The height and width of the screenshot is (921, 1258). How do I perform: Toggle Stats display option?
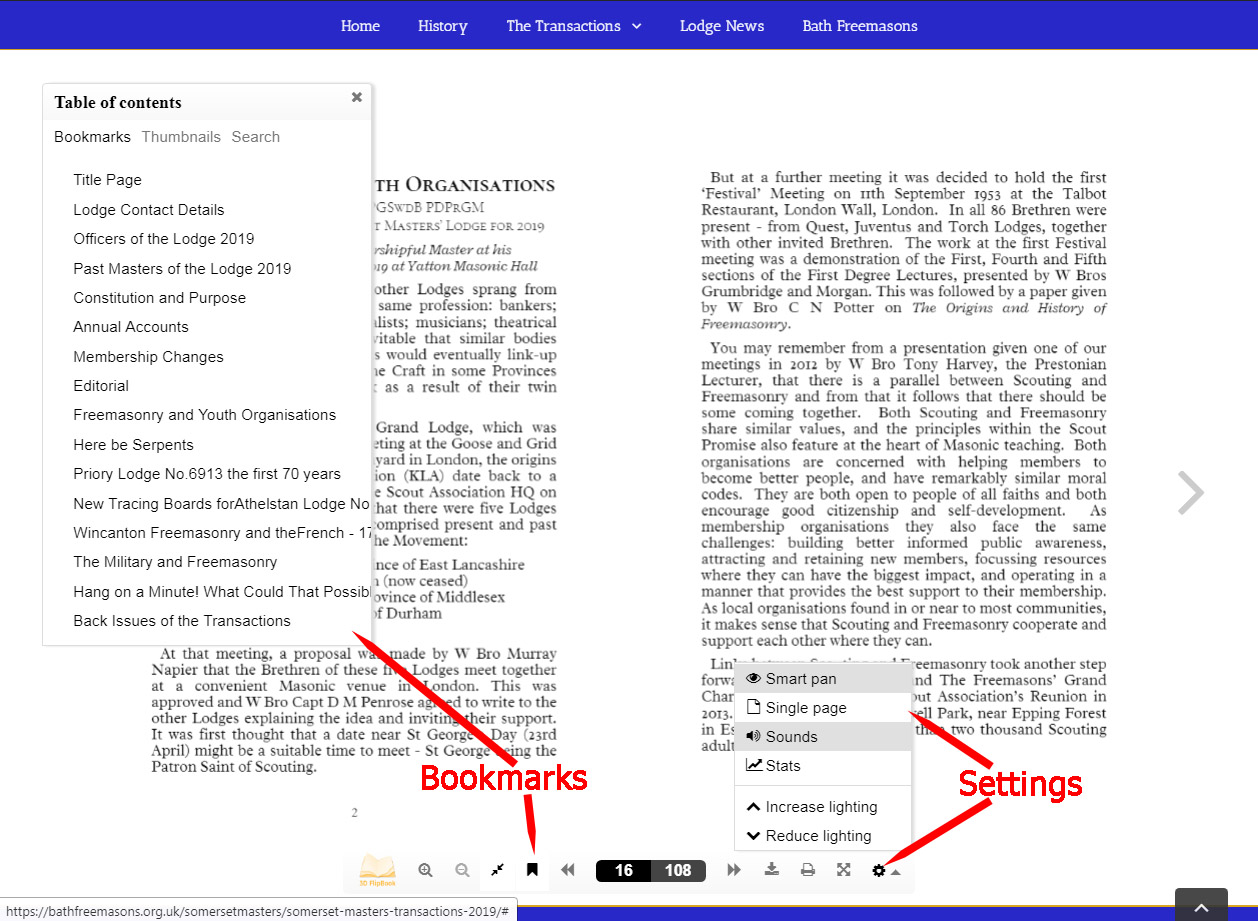point(823,766)
